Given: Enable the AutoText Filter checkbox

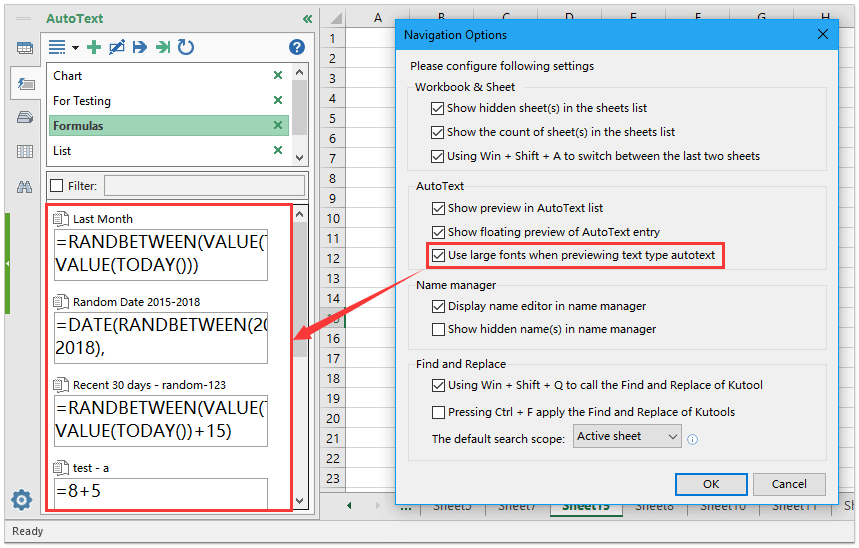Looking at the screenshot, I should tap(56, 186).
